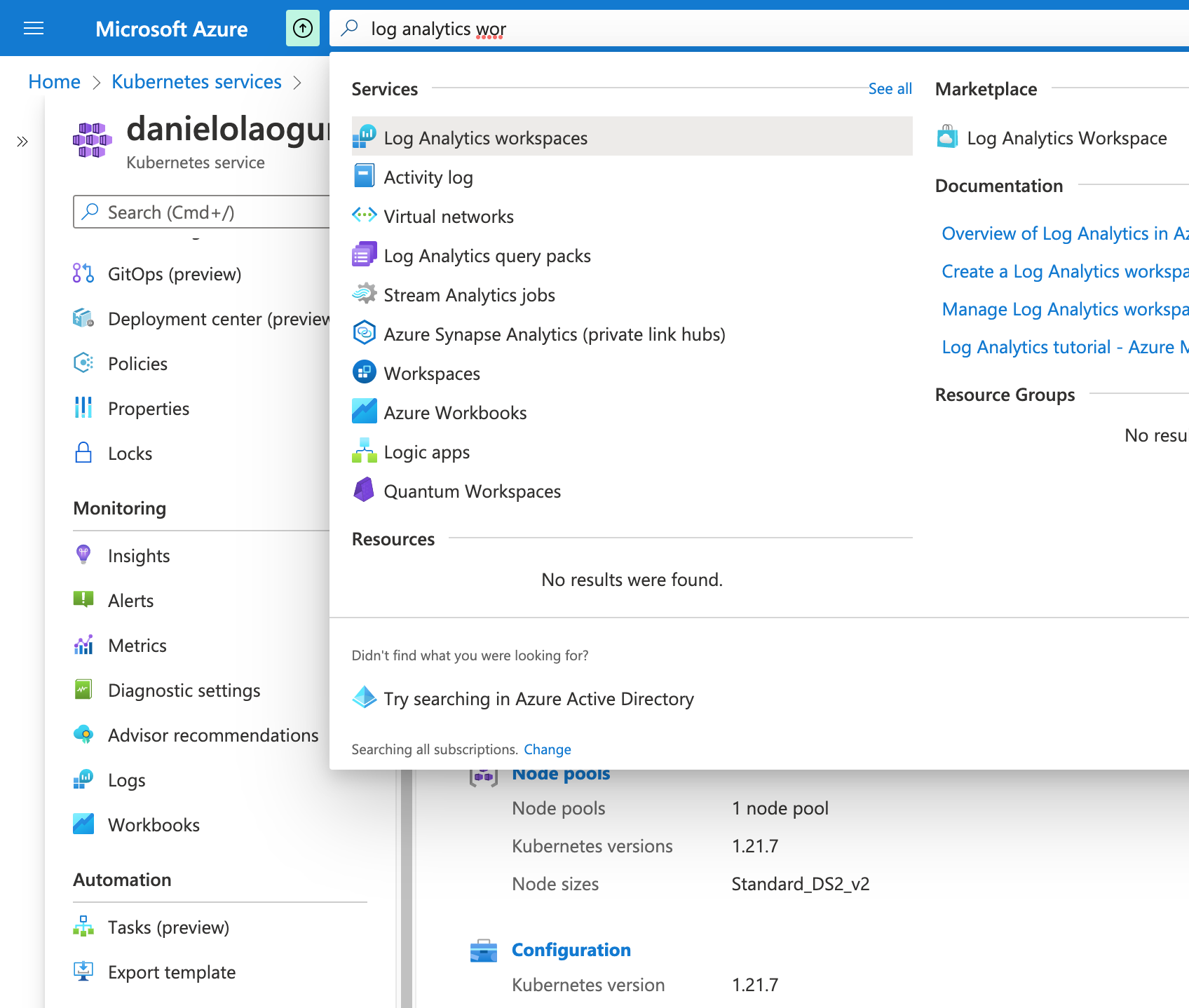Image resolution: width=1189 pixels, height=1008 pixels.
Task: Click the Activity log icon
Action: point(364,176)
